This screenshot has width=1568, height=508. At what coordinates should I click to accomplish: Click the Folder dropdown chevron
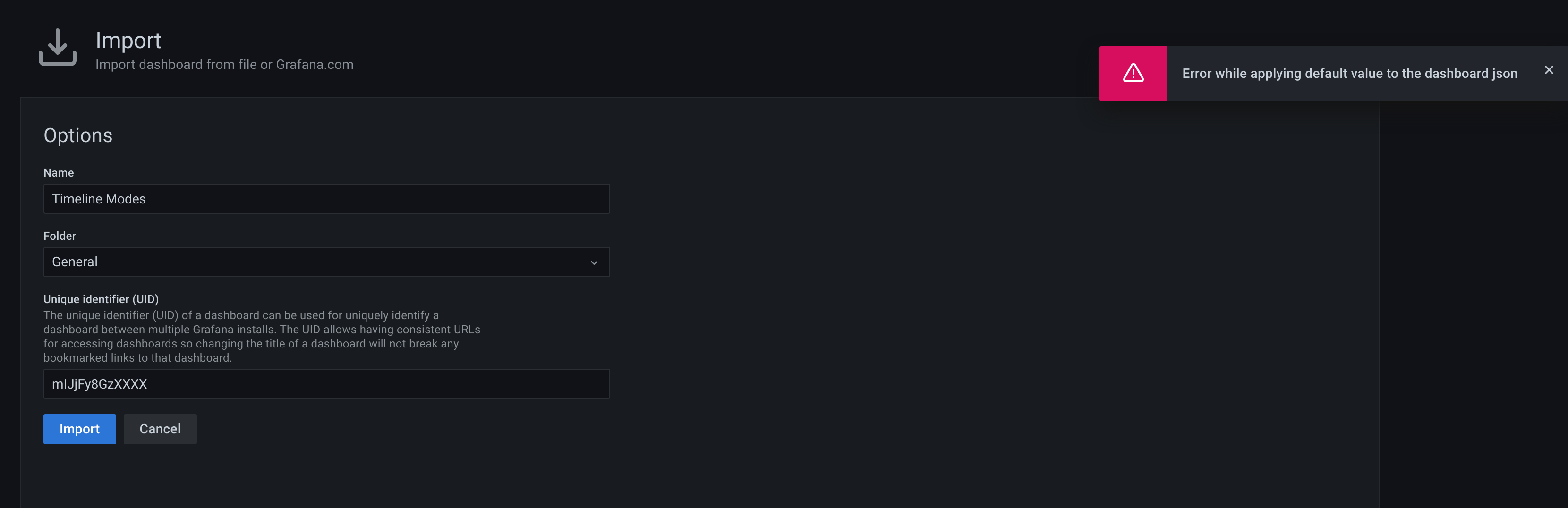(594, 262)
